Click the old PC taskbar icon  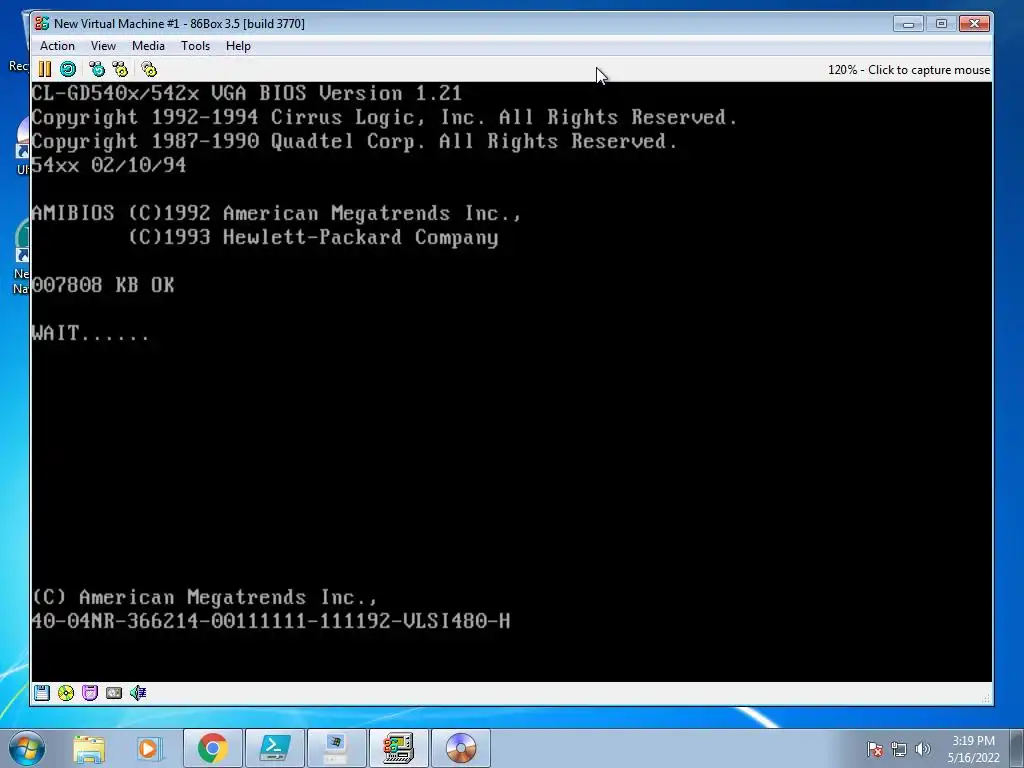336,748
